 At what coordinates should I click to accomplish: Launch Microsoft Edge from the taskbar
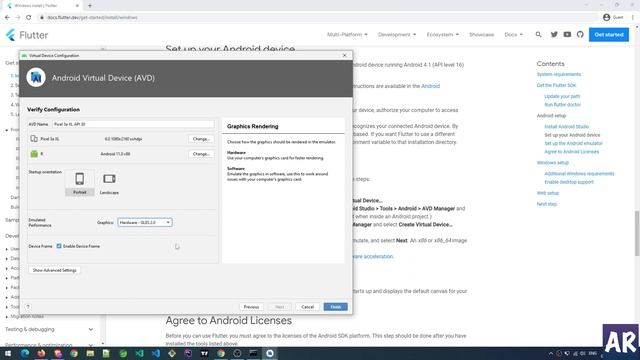pos(24,353)
